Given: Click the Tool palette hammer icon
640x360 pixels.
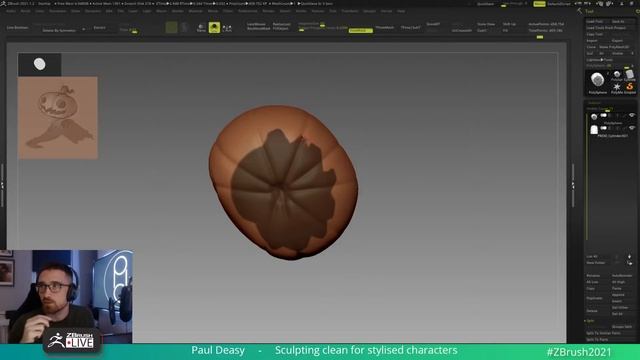Looking at the screenshot, I should (x=580, y=11).
